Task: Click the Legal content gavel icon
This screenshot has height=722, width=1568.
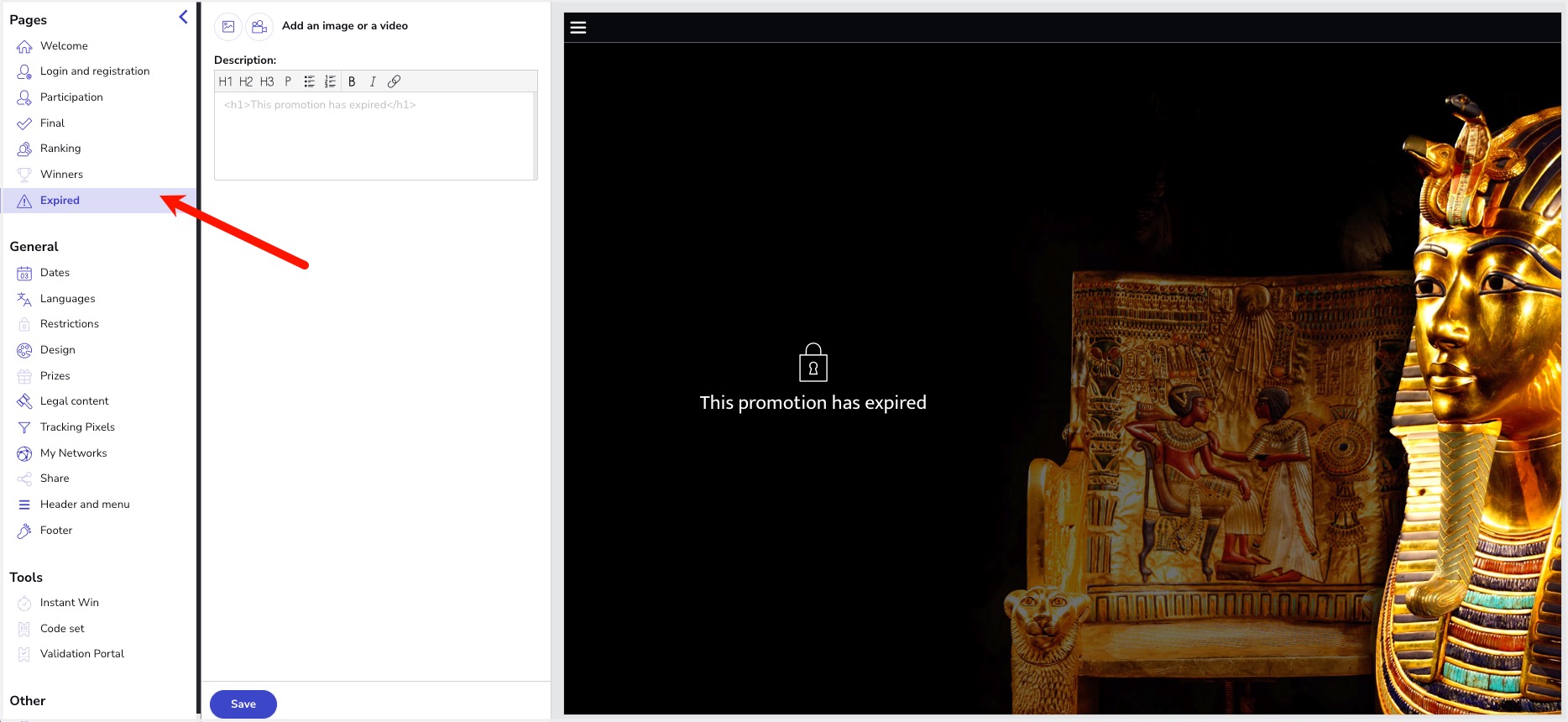Action: (x=24, y=401)
